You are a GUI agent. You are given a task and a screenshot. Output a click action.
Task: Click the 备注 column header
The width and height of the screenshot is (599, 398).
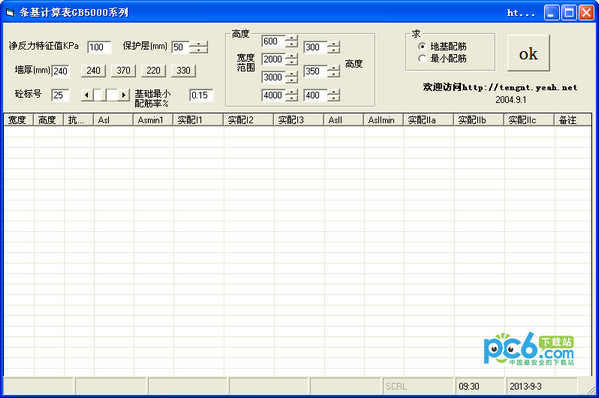(572, 120)
